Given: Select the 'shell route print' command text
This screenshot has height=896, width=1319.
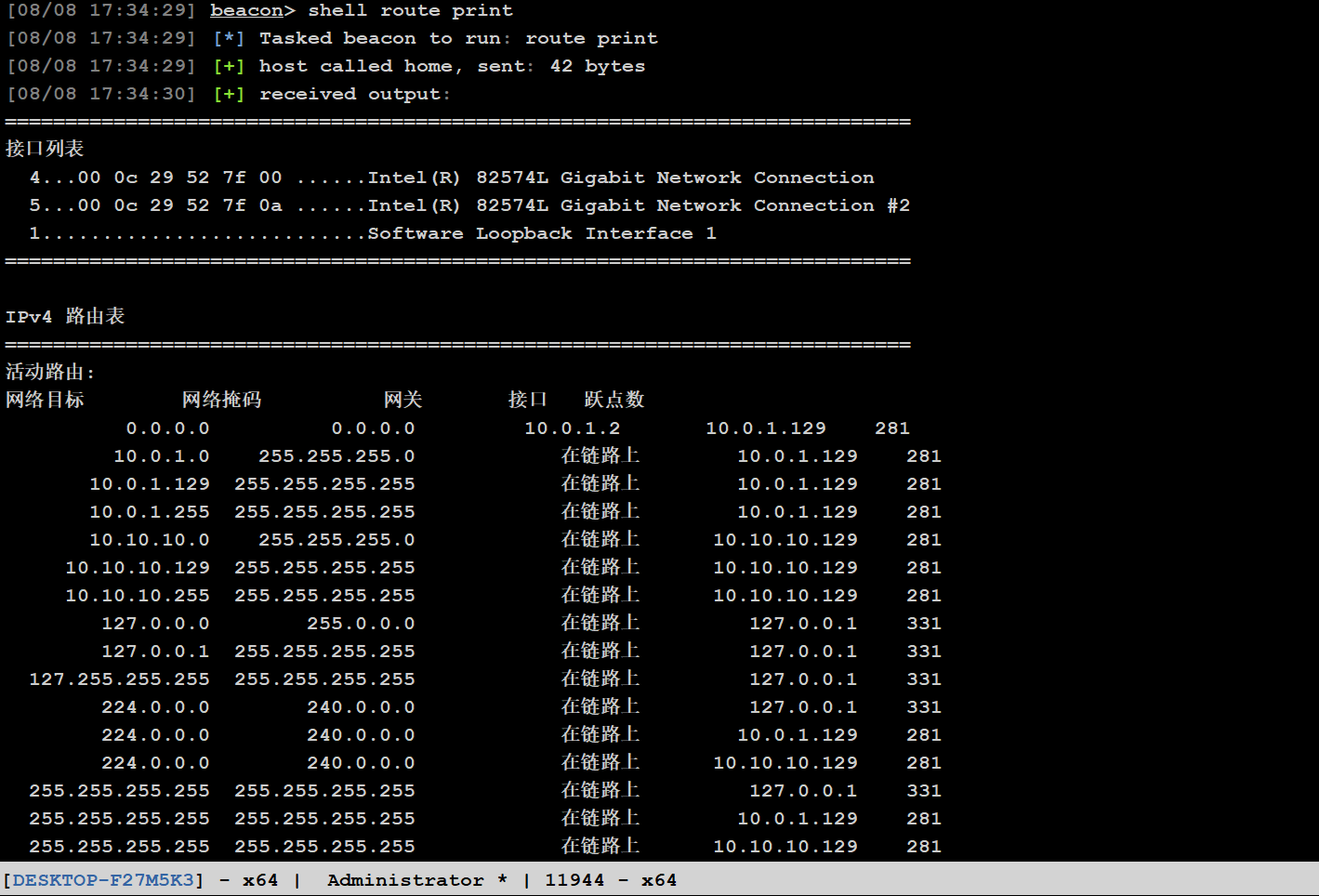Looking at the screenshot, I should [410, 10].
